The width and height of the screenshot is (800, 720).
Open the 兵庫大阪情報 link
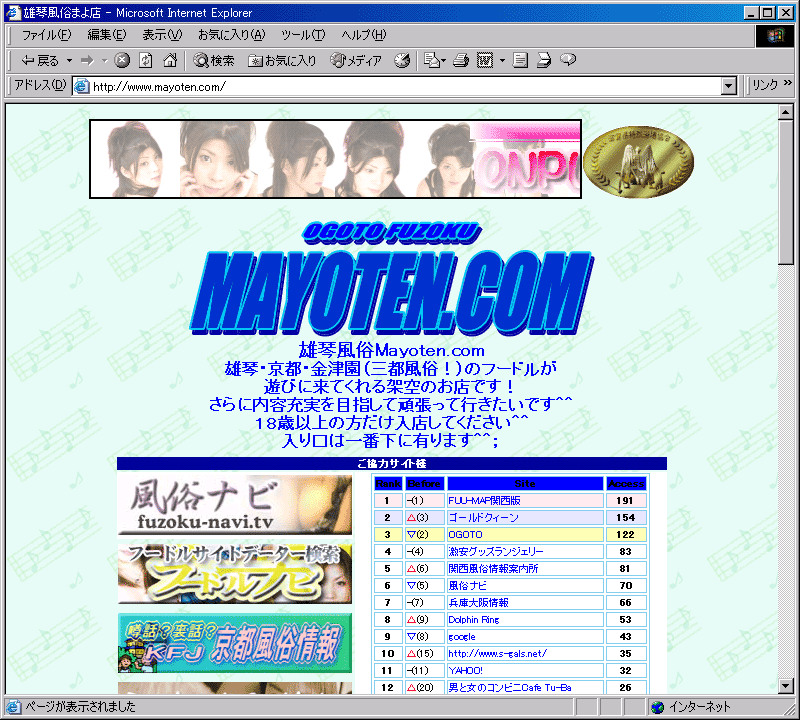pos(478,603)
